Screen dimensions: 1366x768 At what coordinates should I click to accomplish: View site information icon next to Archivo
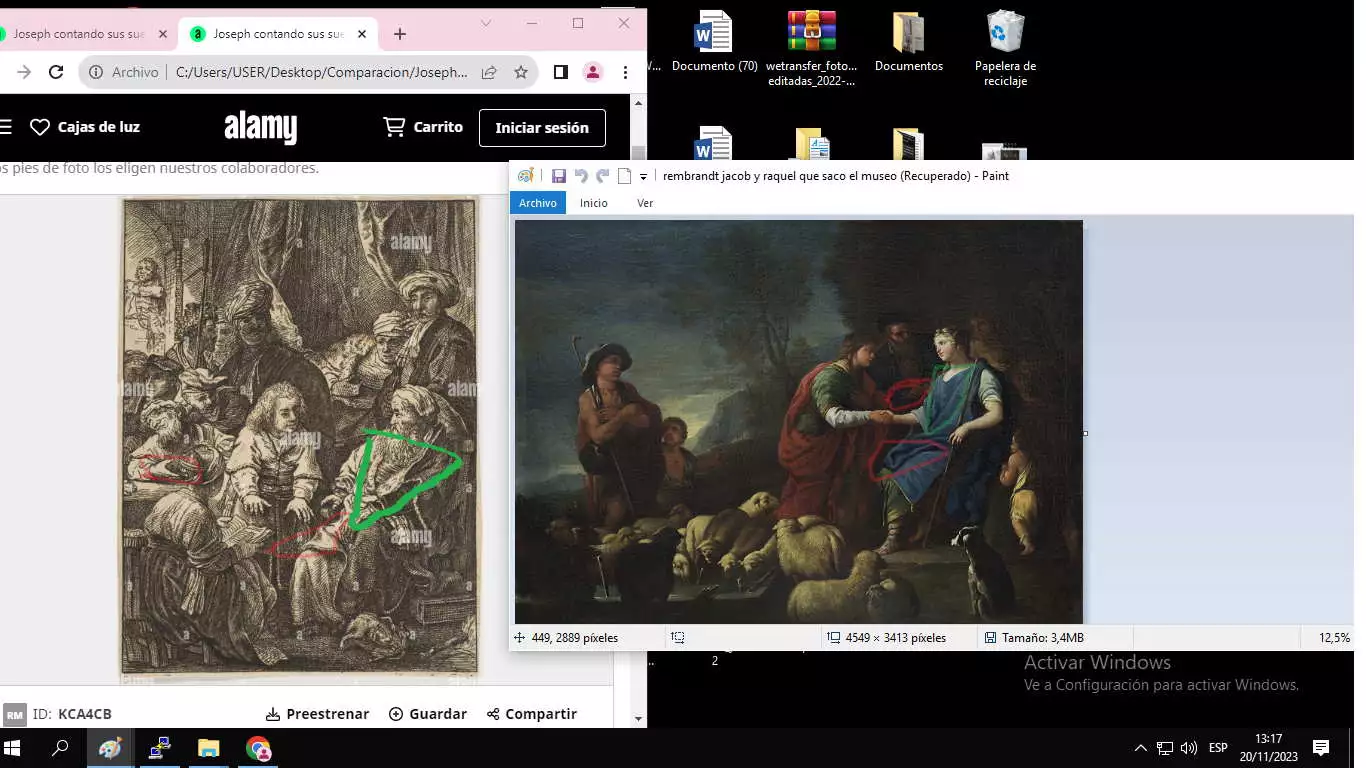[96, 72]
